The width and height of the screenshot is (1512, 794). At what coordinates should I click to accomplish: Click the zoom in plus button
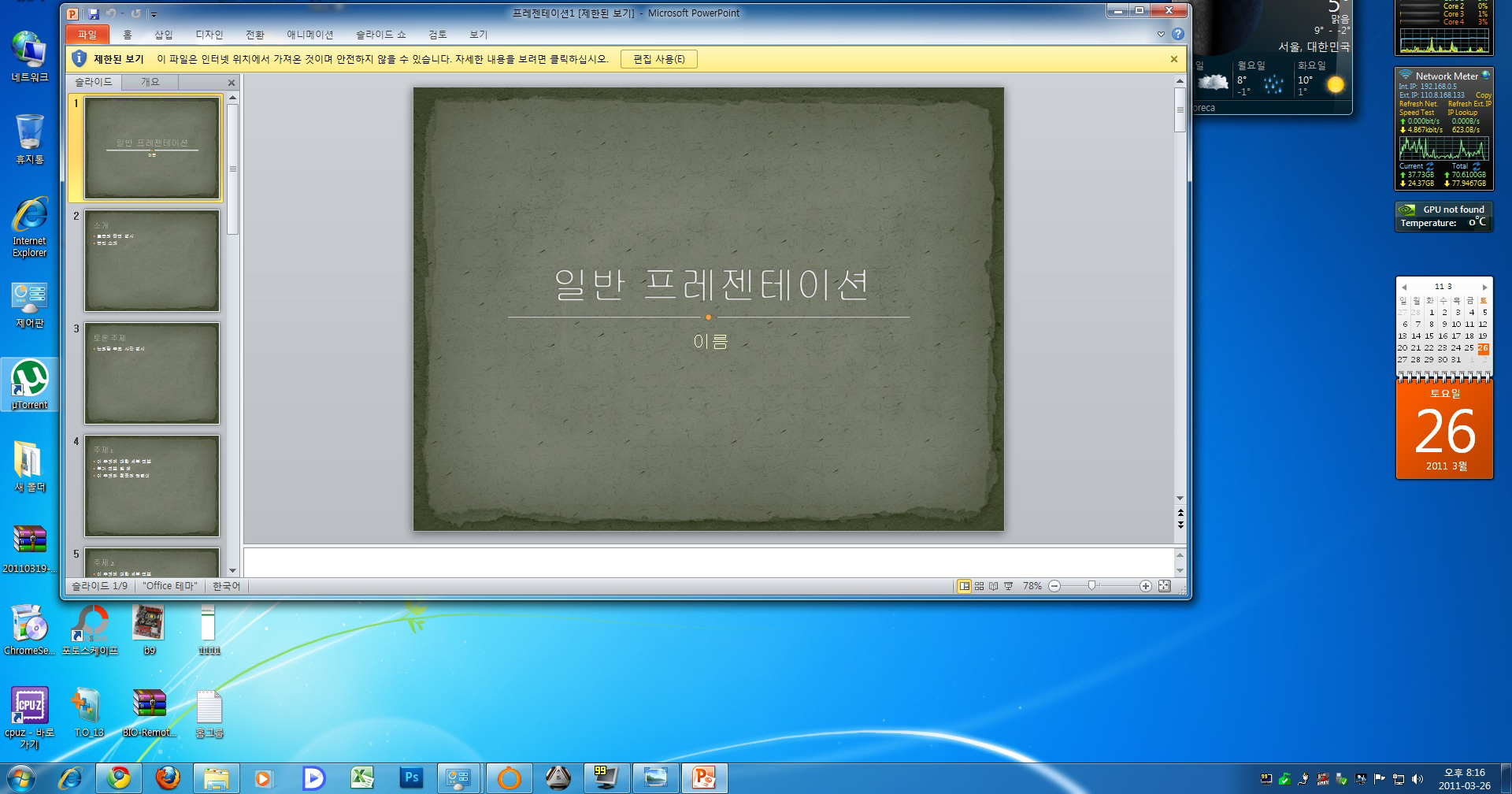[x=1145, y=586]
